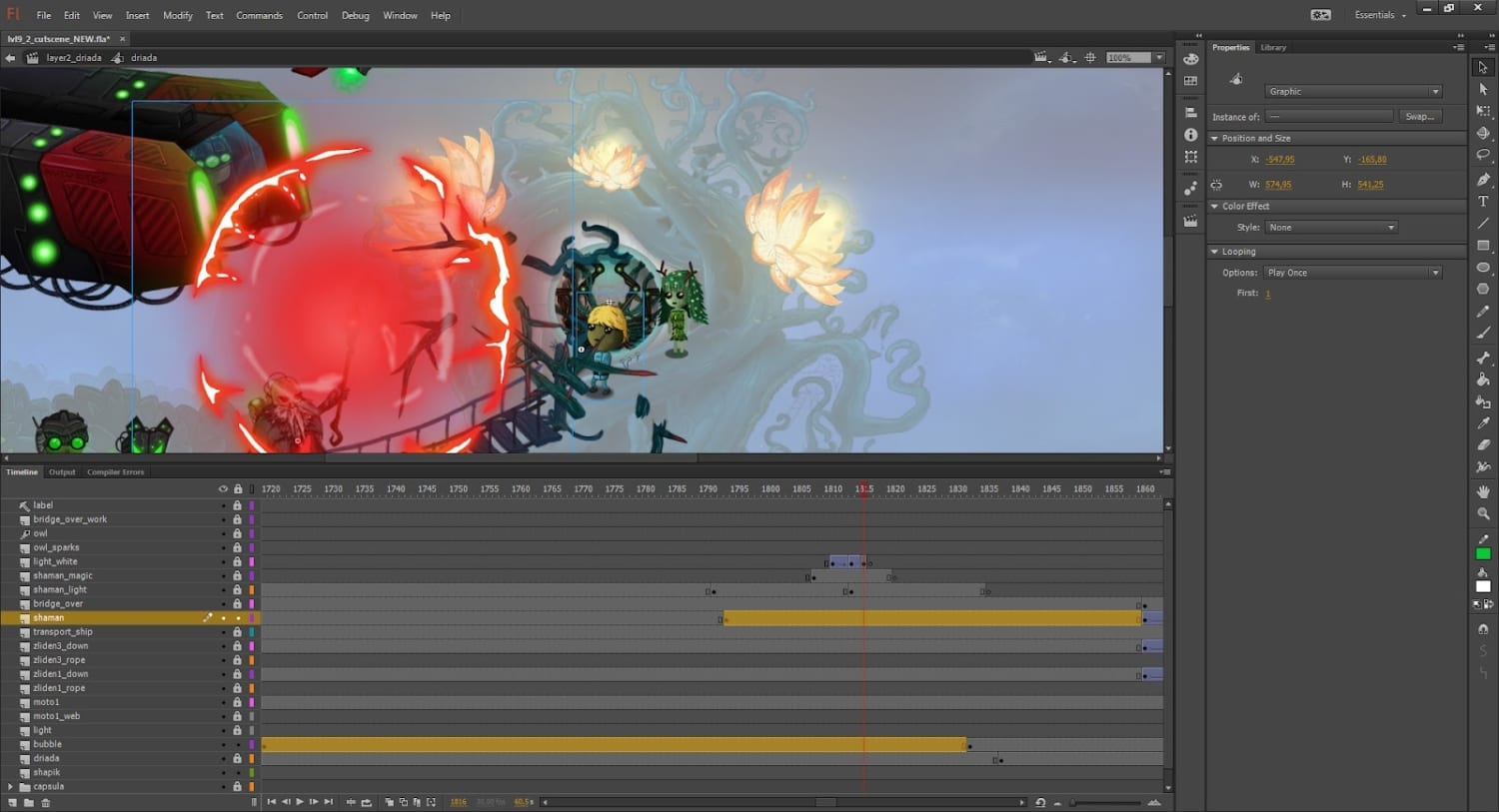Select the 3D Rotation tool

point(1483,134)
